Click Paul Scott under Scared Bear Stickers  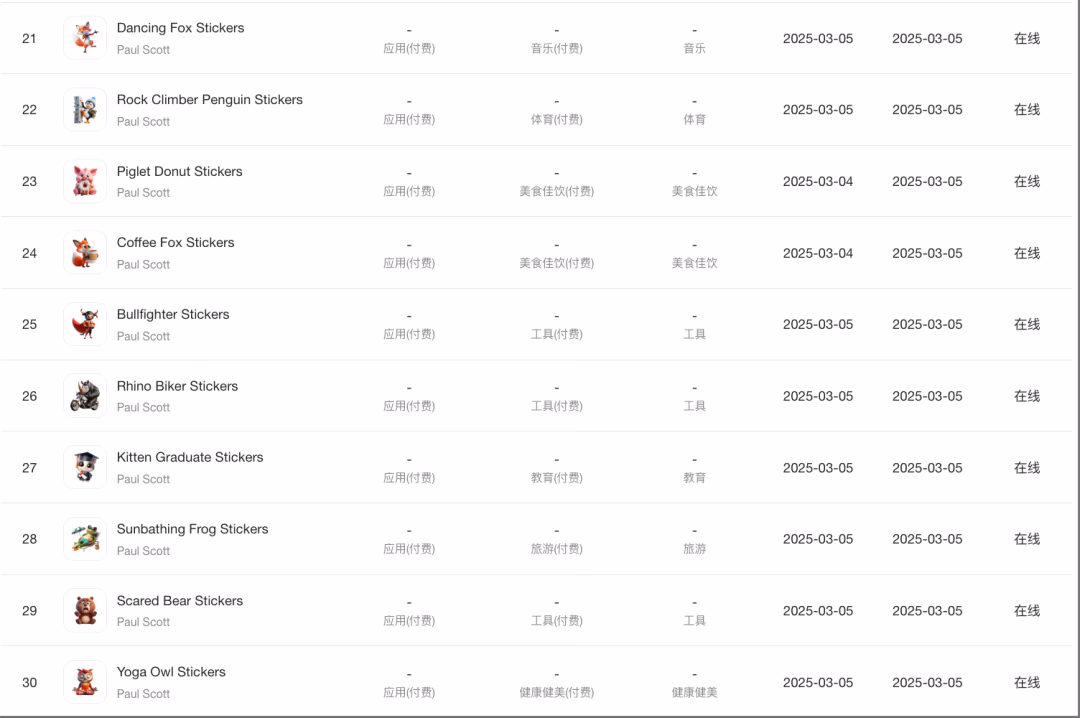click(x=143, y=622)
